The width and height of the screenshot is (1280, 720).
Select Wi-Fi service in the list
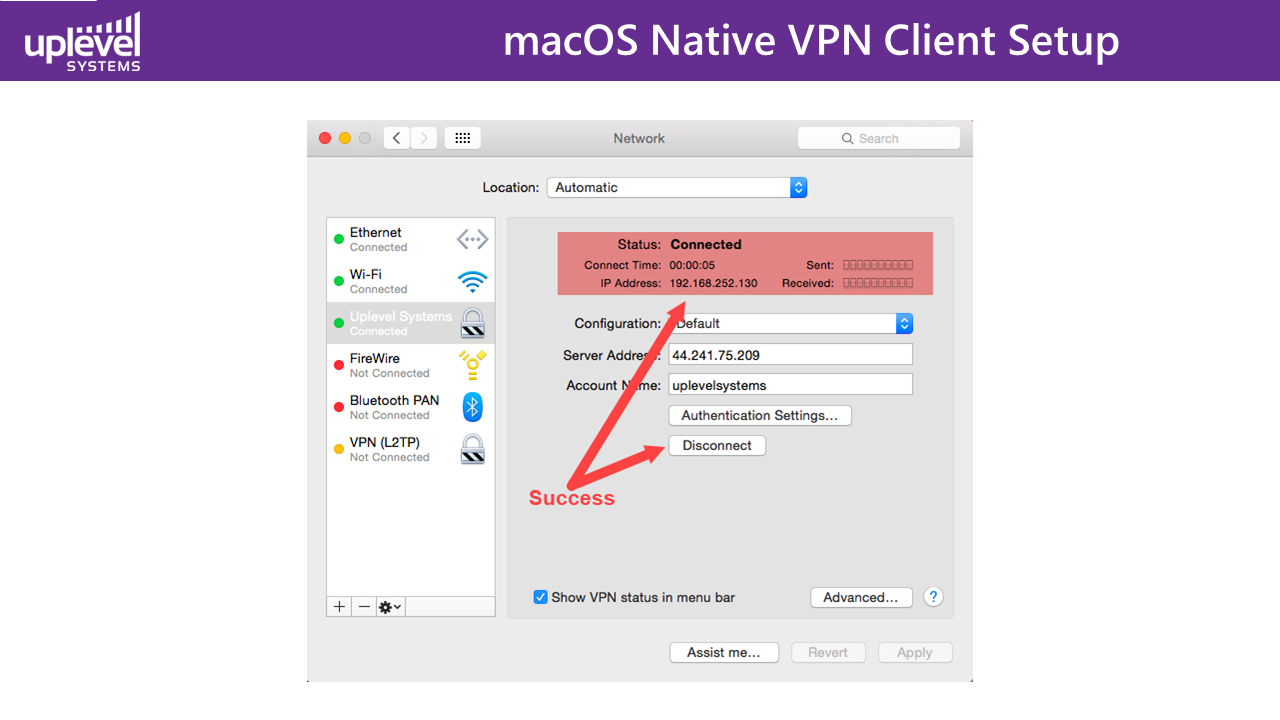click(x=411, y=281)
